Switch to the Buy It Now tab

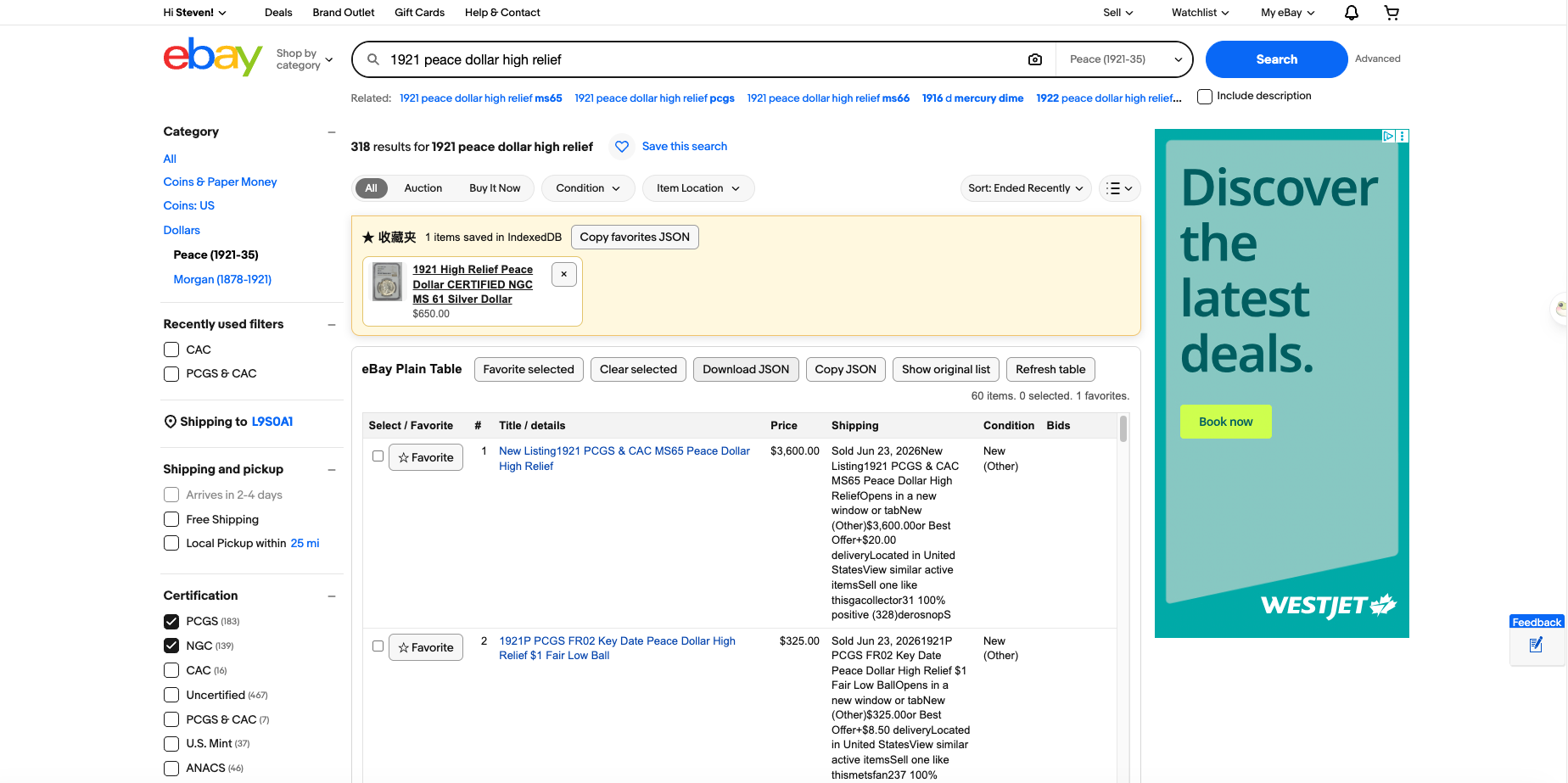pyautogui.click(x=495, y=188)
